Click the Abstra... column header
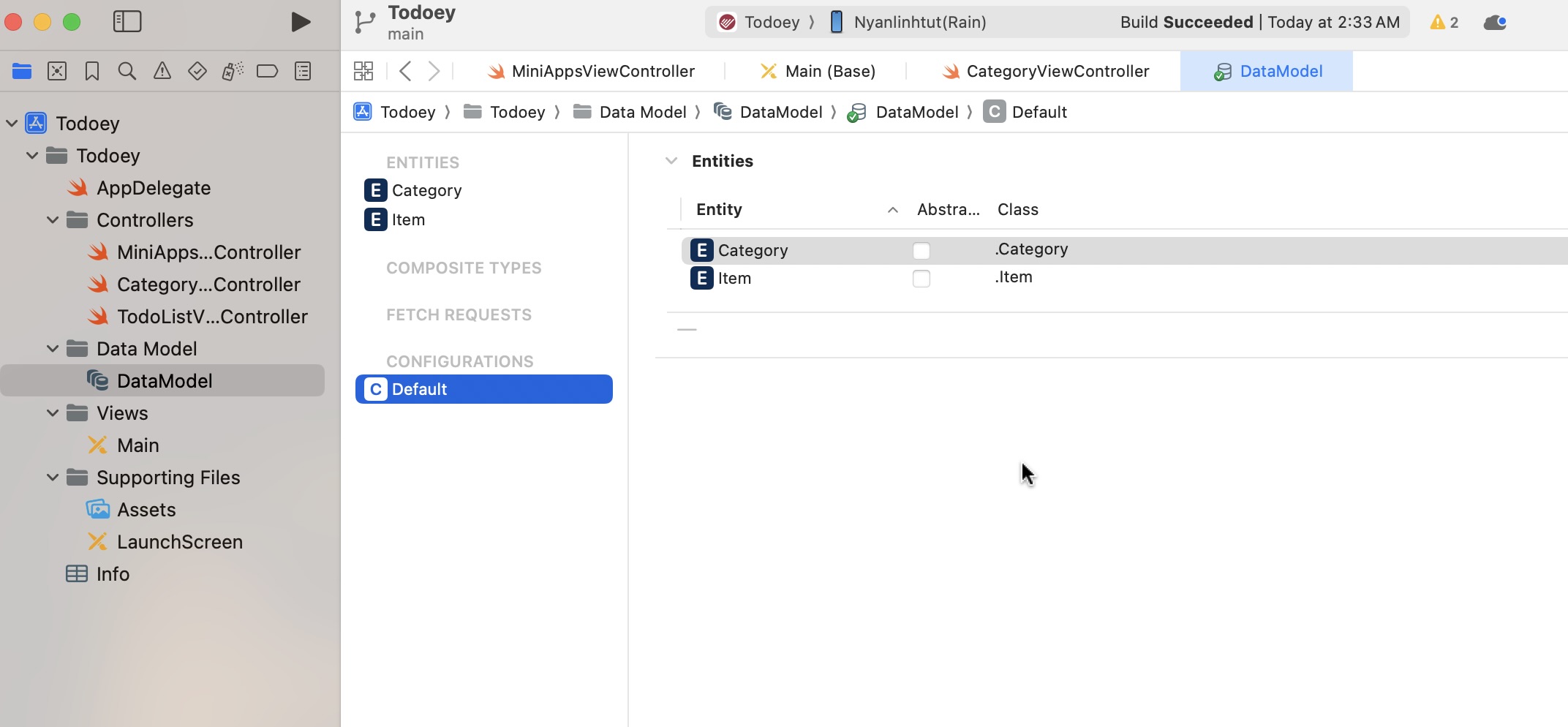Viewport: 1568px width, 727px height. [949, 210]
